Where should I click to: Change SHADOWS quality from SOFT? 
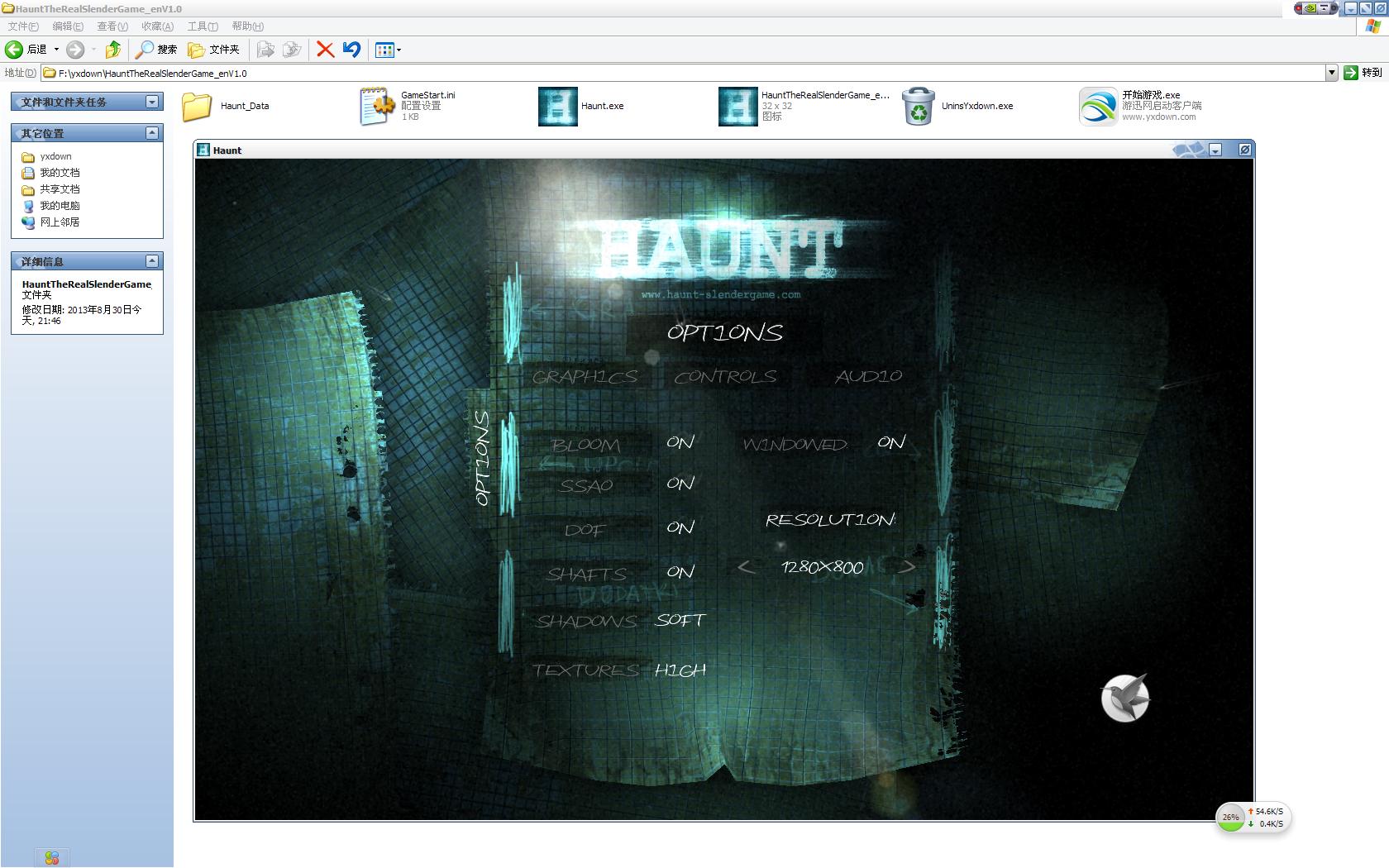(x=680, y=620)
